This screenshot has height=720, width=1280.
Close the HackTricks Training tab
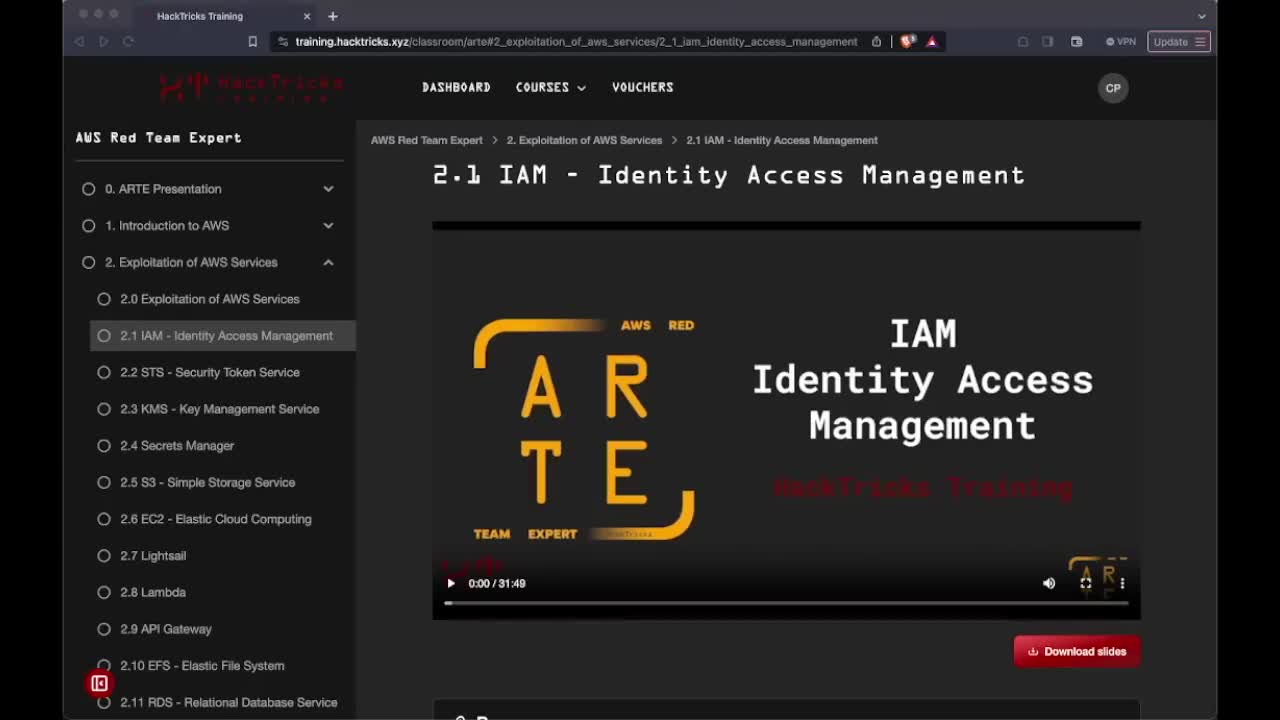(x=307, y=16)
